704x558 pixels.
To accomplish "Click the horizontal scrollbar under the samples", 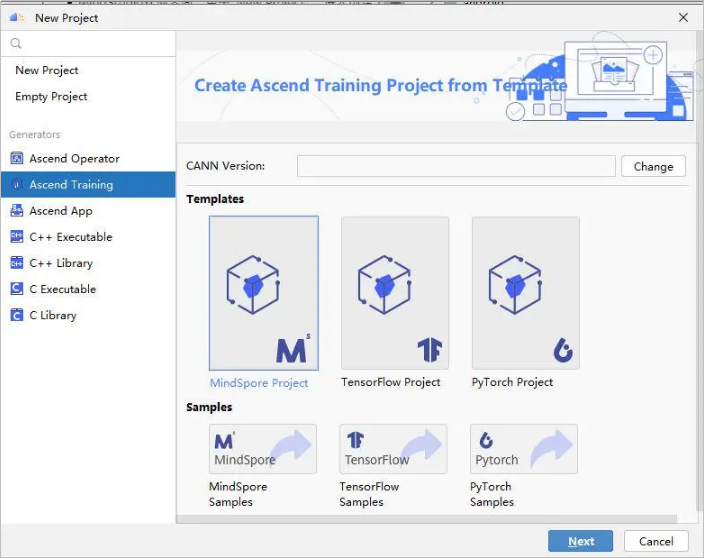I will point(427,519).
